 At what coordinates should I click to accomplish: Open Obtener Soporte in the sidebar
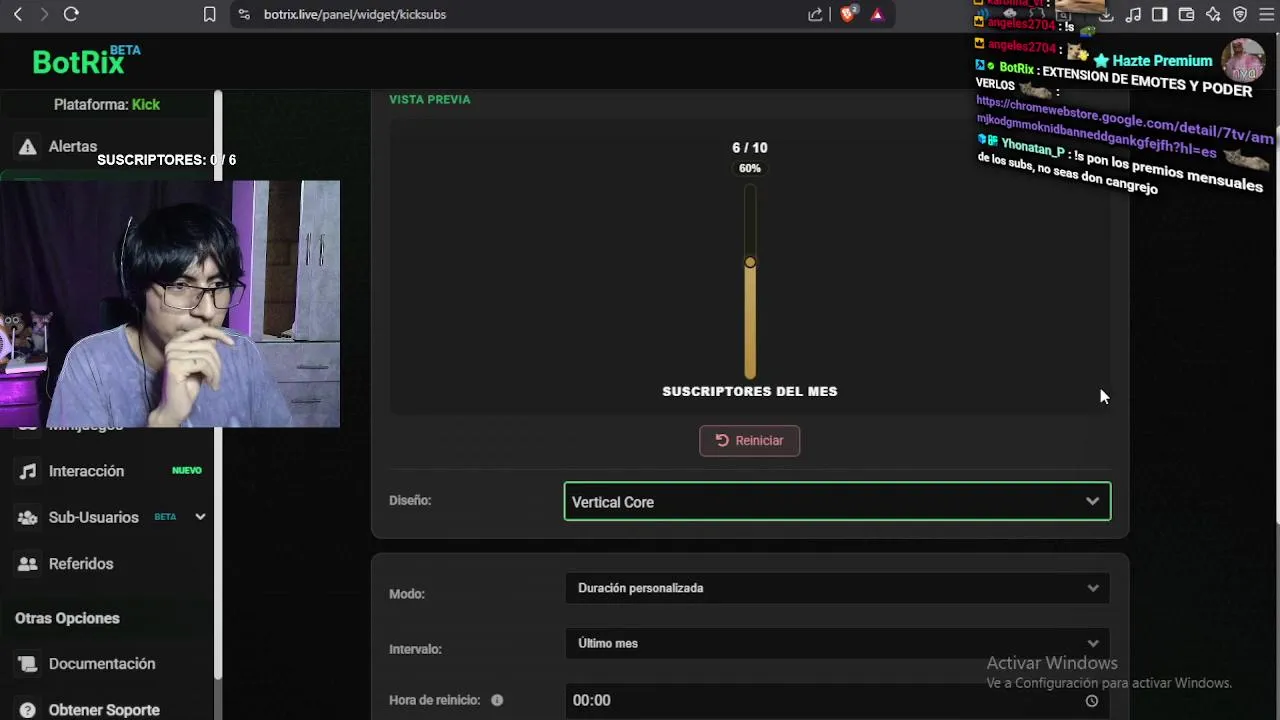click(x=104, y=710)
